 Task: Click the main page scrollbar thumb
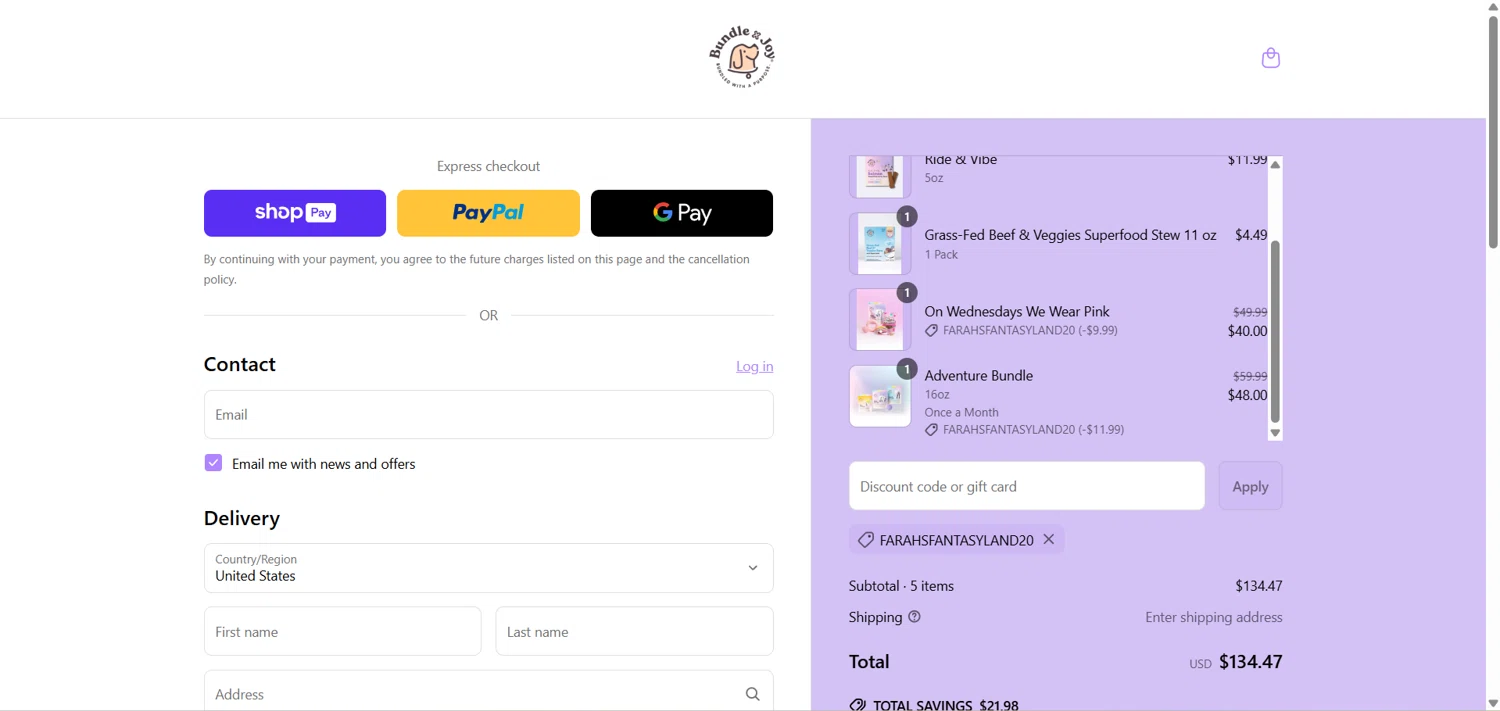(1493, 132)
